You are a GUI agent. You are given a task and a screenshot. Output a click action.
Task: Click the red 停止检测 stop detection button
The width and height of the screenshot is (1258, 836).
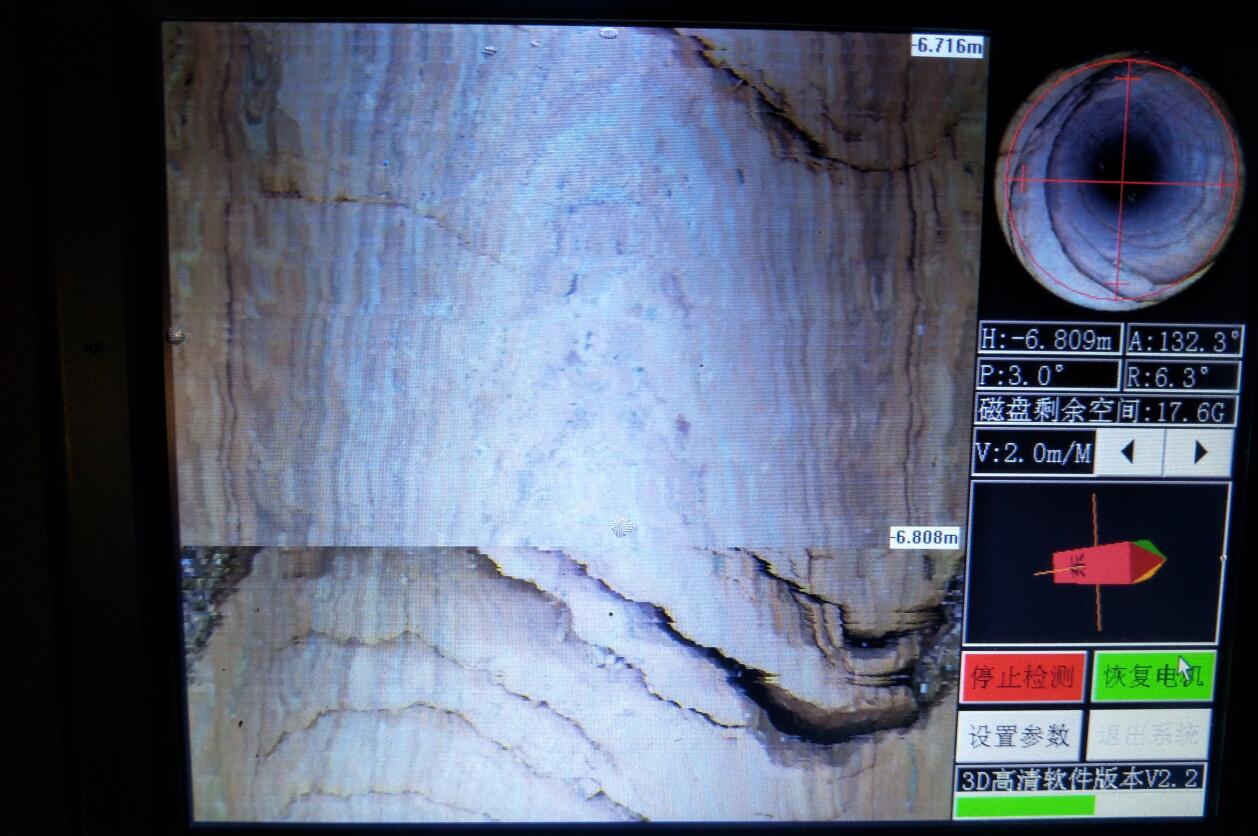[x=1023, y=677]
